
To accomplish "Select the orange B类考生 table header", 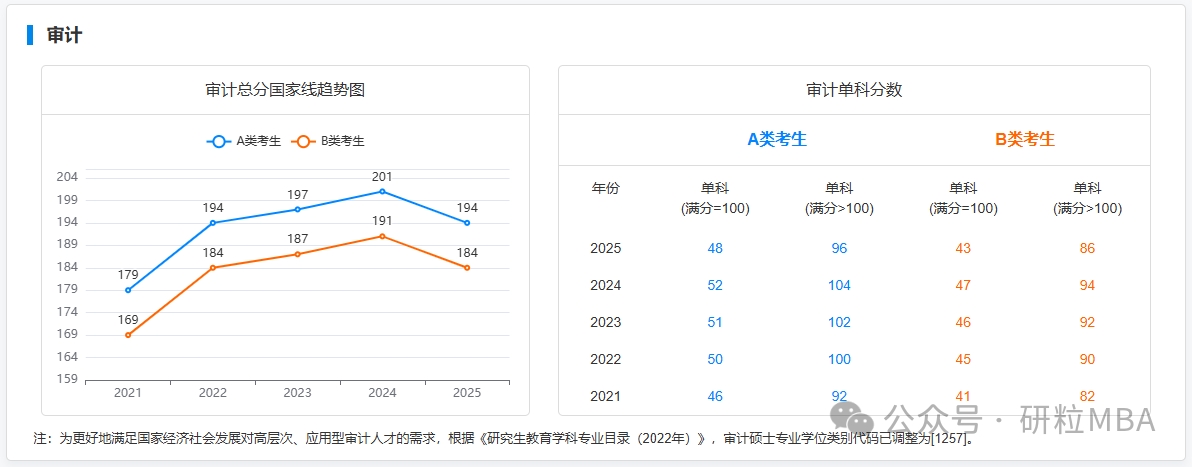I will 1025,139.
